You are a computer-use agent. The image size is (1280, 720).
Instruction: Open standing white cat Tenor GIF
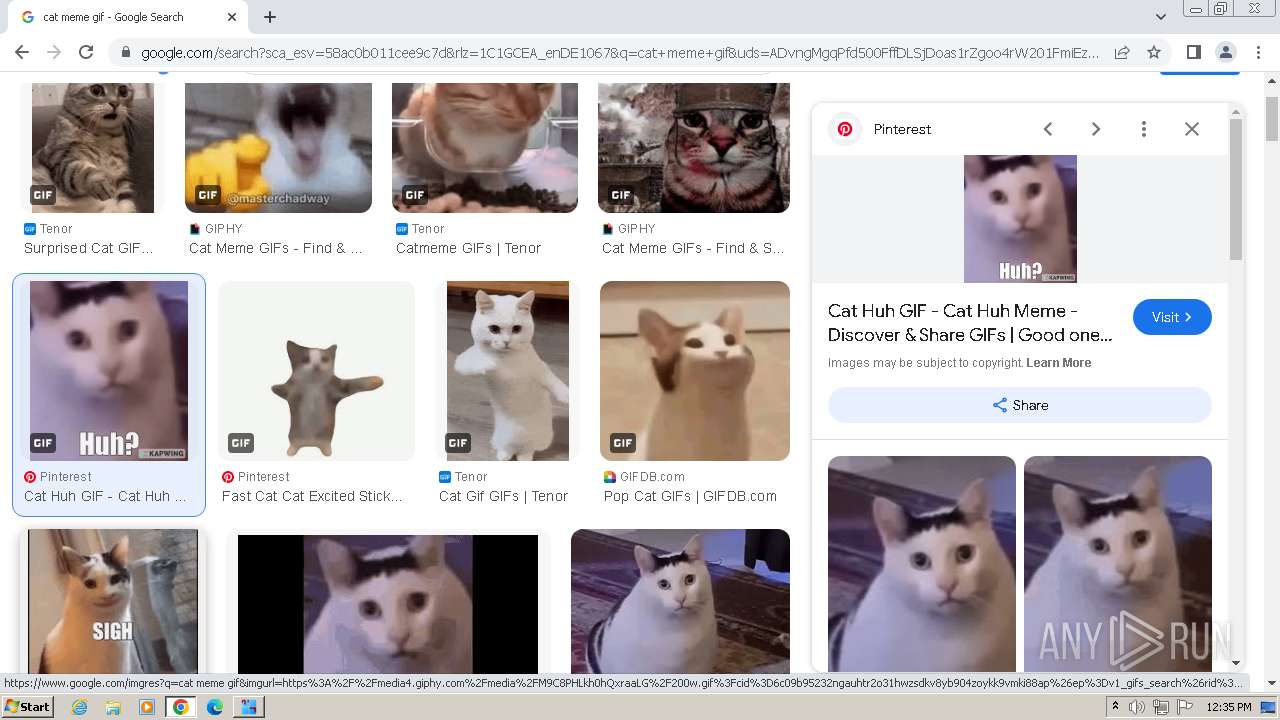[x=508, y=371]
